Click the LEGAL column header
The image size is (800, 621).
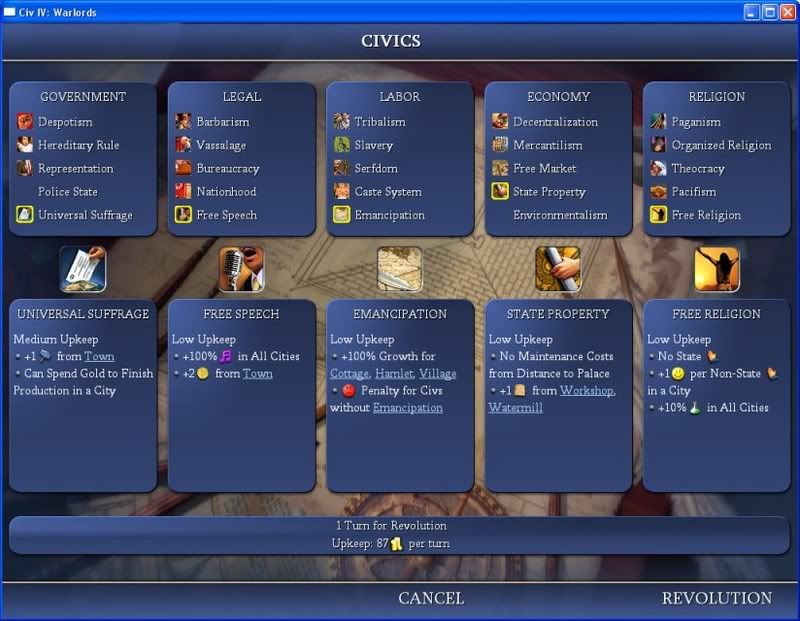[x=242, y=96]
